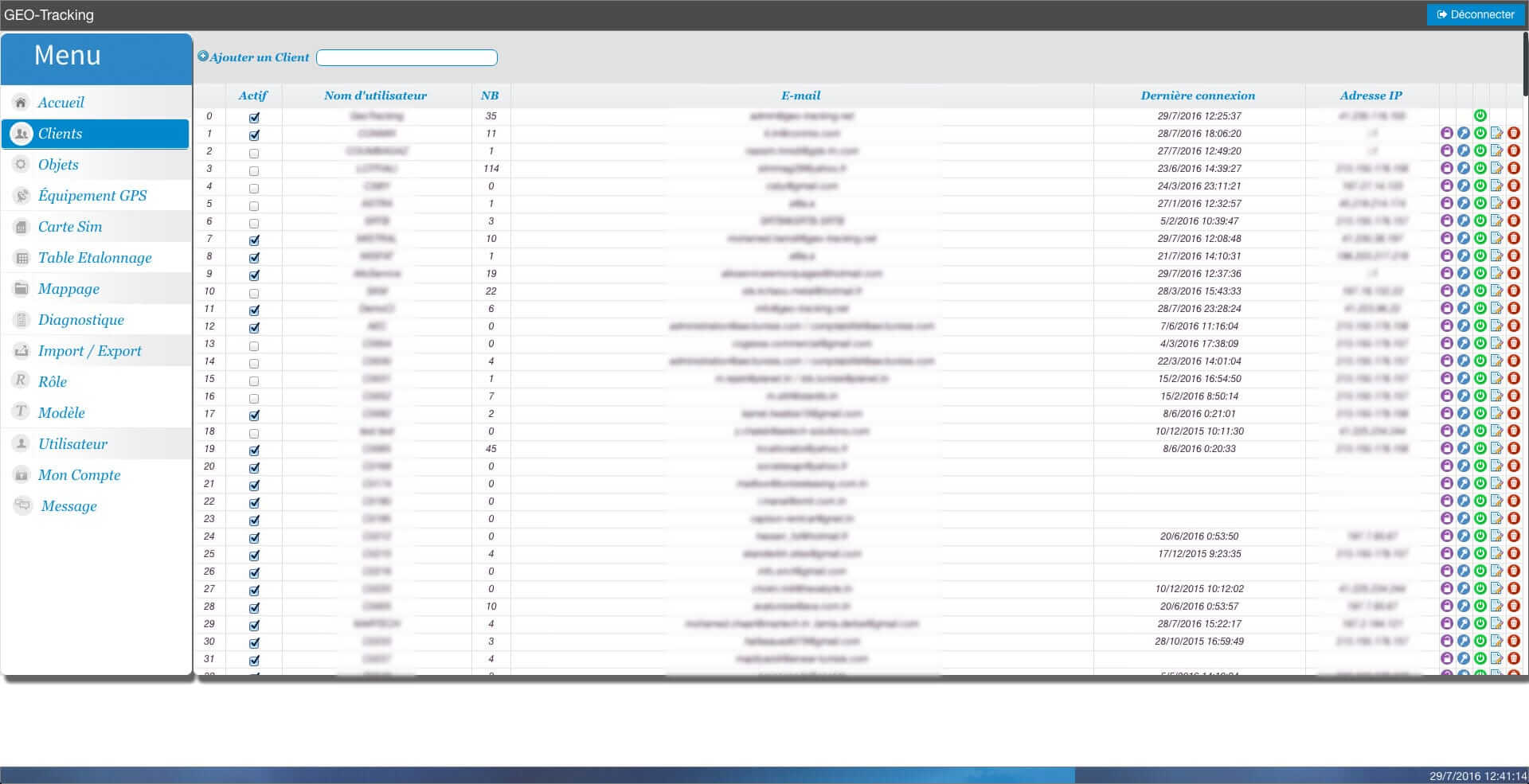Click the Déconnecter button
The height and width of the screenshot is (784, 1529).
[x=1476, y=14]
